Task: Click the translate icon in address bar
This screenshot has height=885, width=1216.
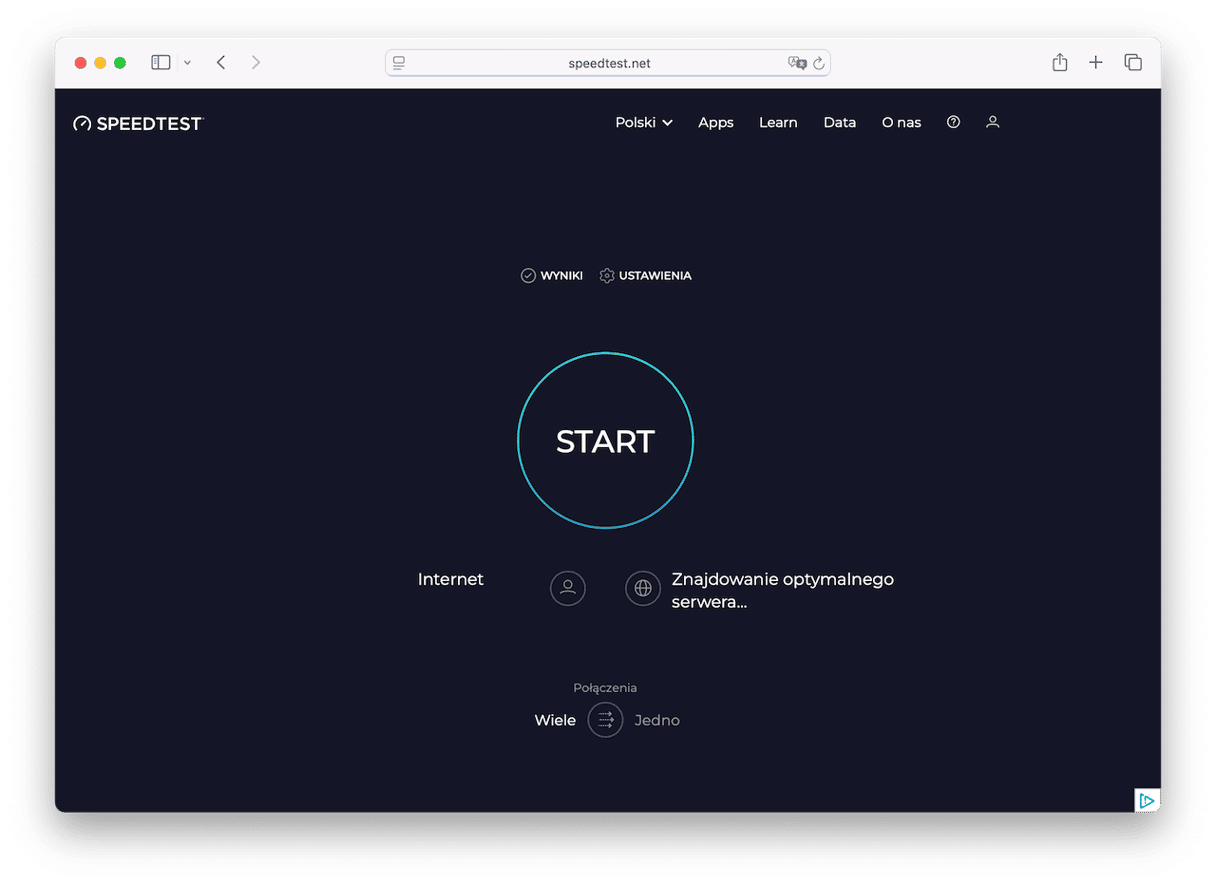Action: pos(796,63)
